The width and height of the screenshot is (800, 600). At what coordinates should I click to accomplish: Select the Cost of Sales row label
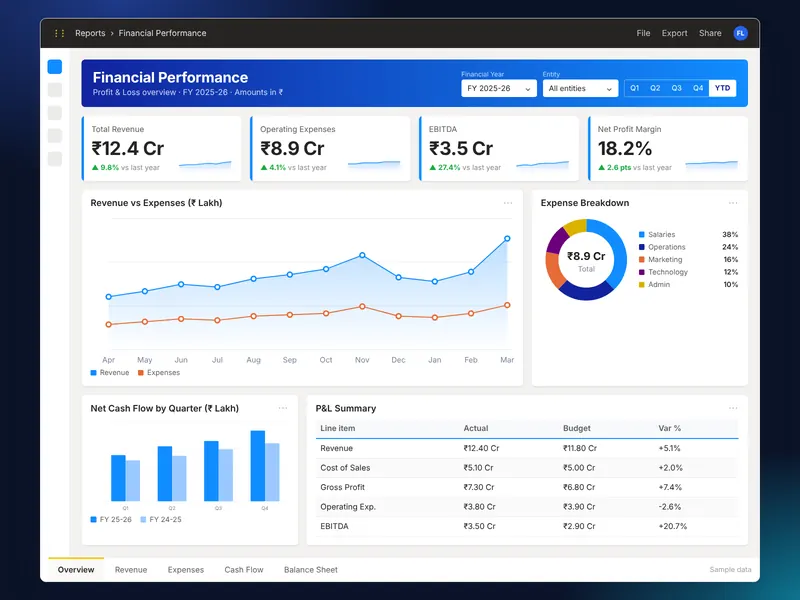click(x=345, y=468)
